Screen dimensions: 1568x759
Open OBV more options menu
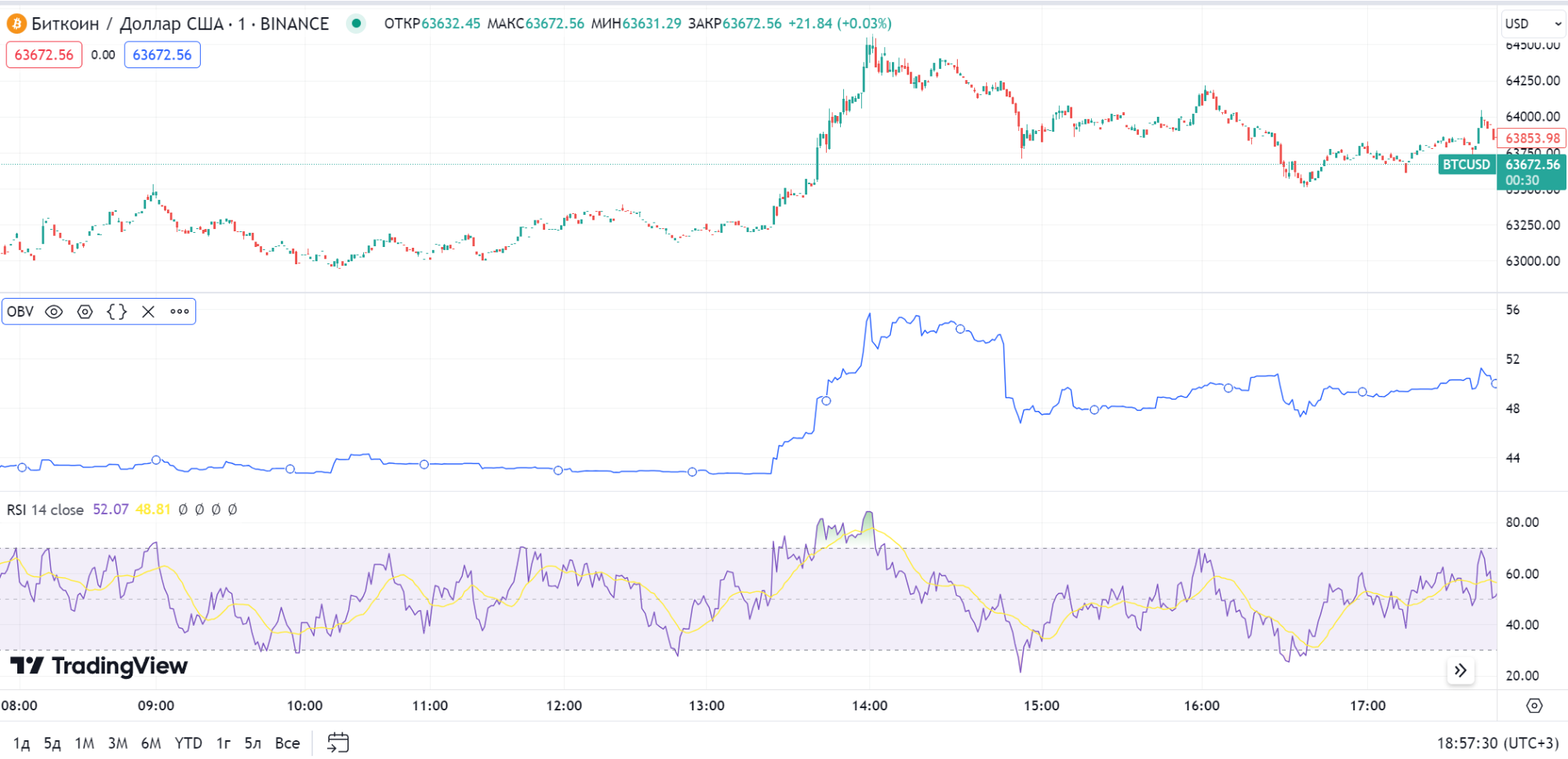(180, 312)
